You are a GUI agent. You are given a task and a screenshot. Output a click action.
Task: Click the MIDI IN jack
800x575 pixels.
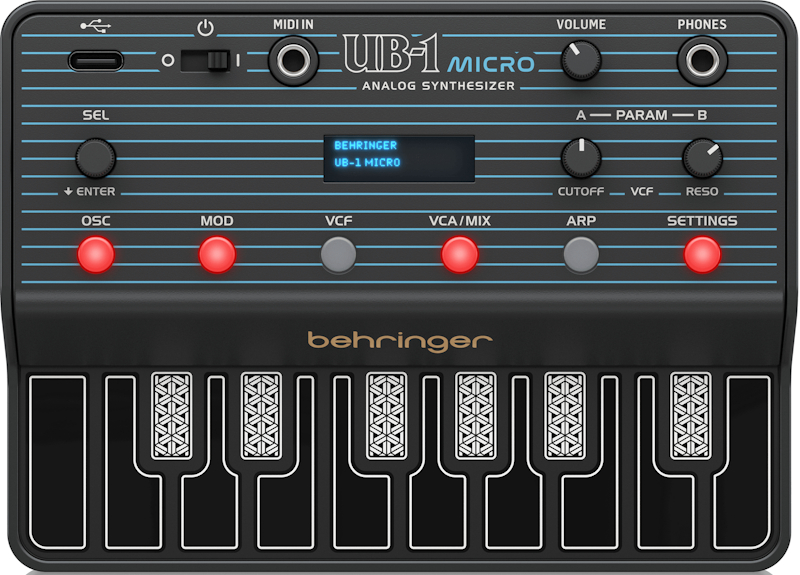[294, 60]
